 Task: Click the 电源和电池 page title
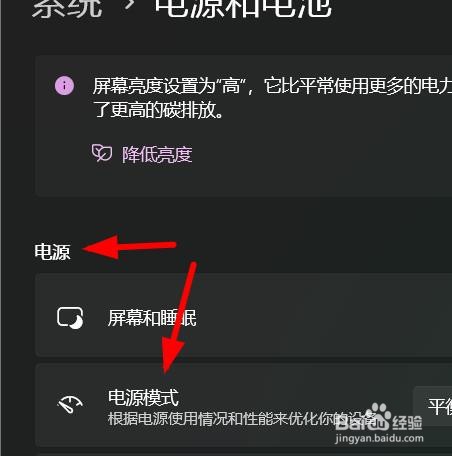pyautogui.click(x=243, y=7)
